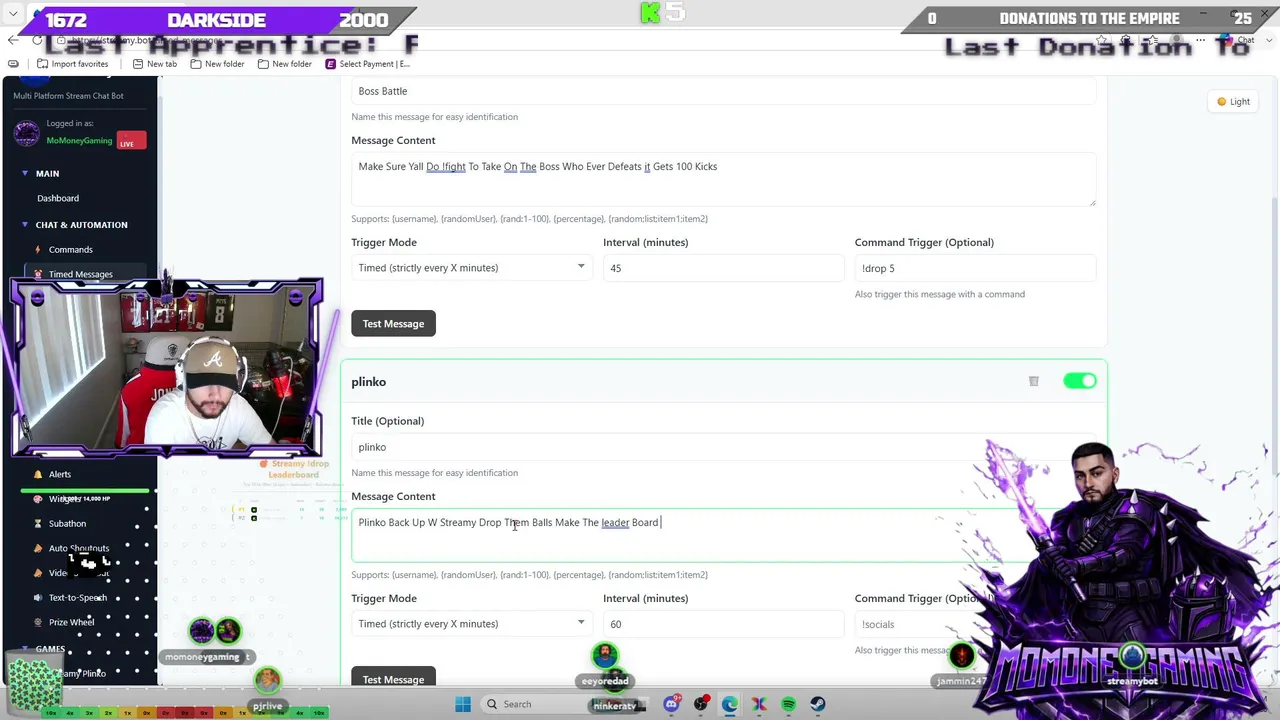Open the Windows Start menu
This screenshot has width=1280, height=720.
(463, 704)
